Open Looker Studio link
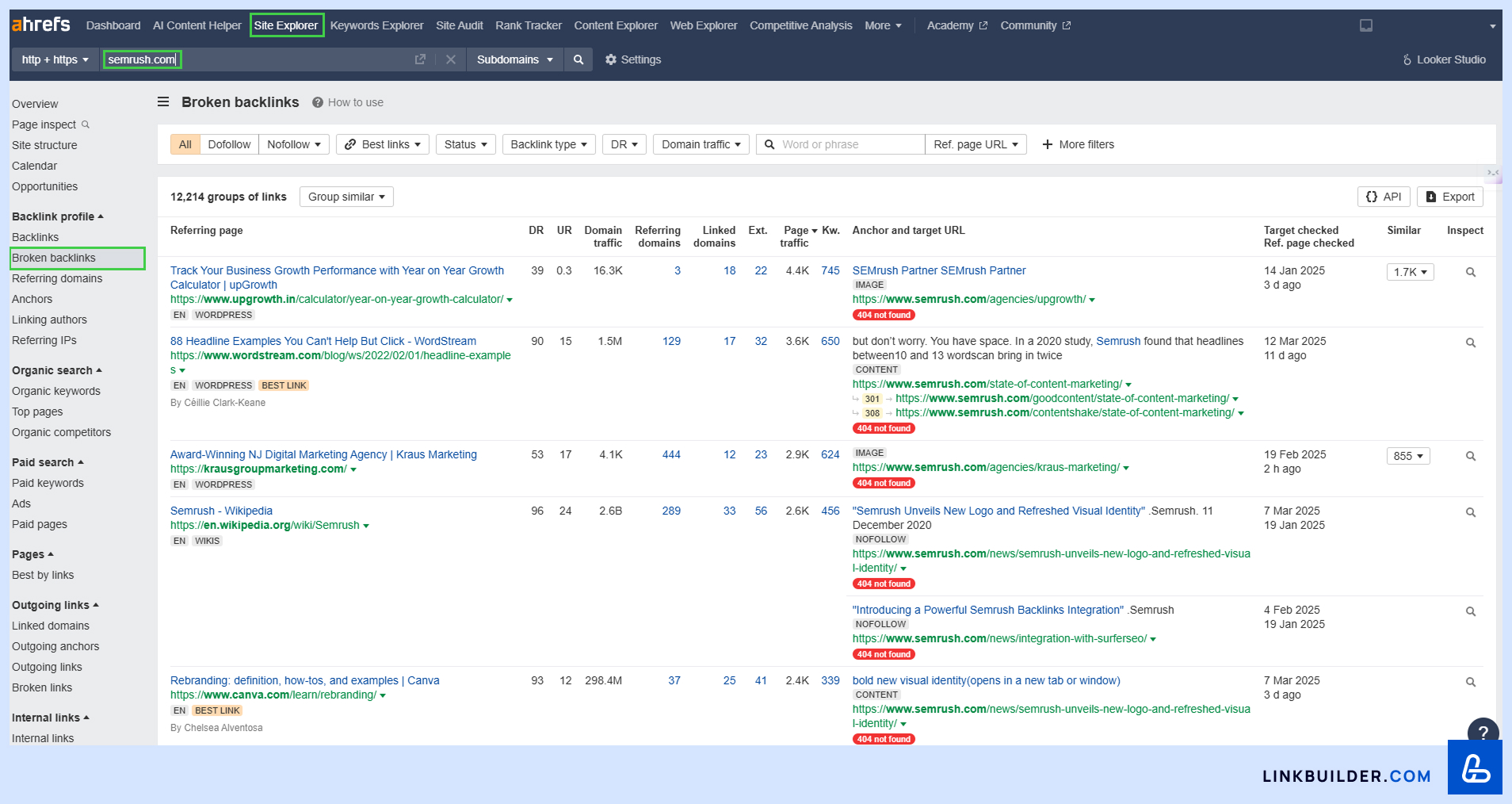 click(1444, 59)
